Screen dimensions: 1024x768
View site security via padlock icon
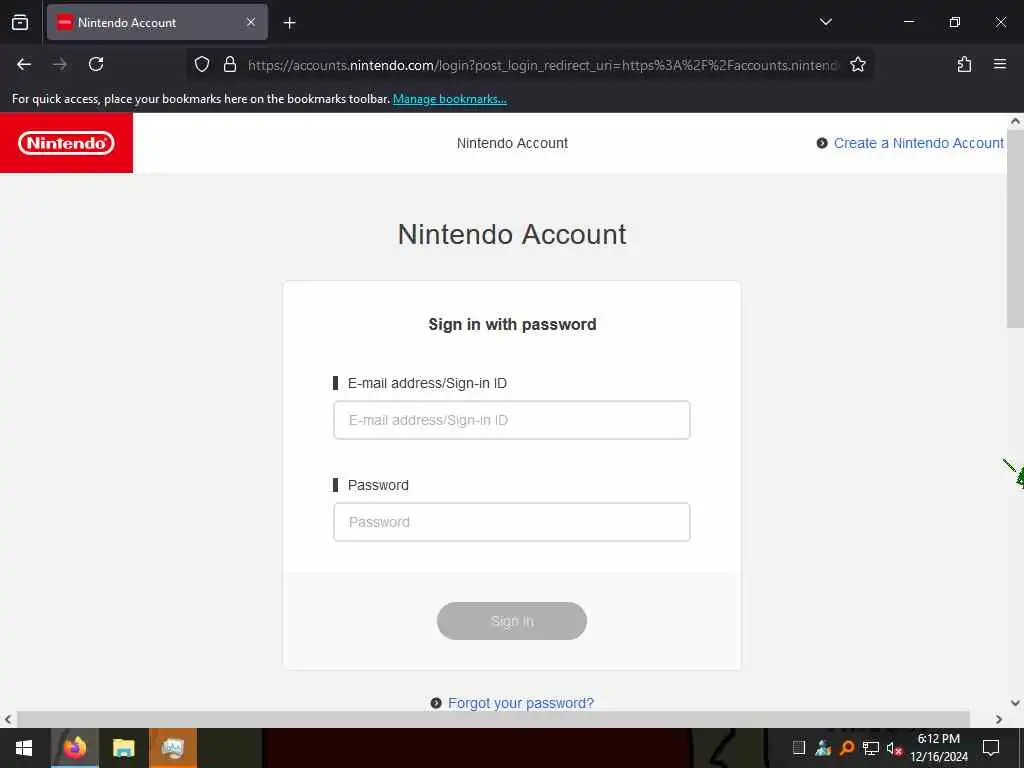click(230, 64)
